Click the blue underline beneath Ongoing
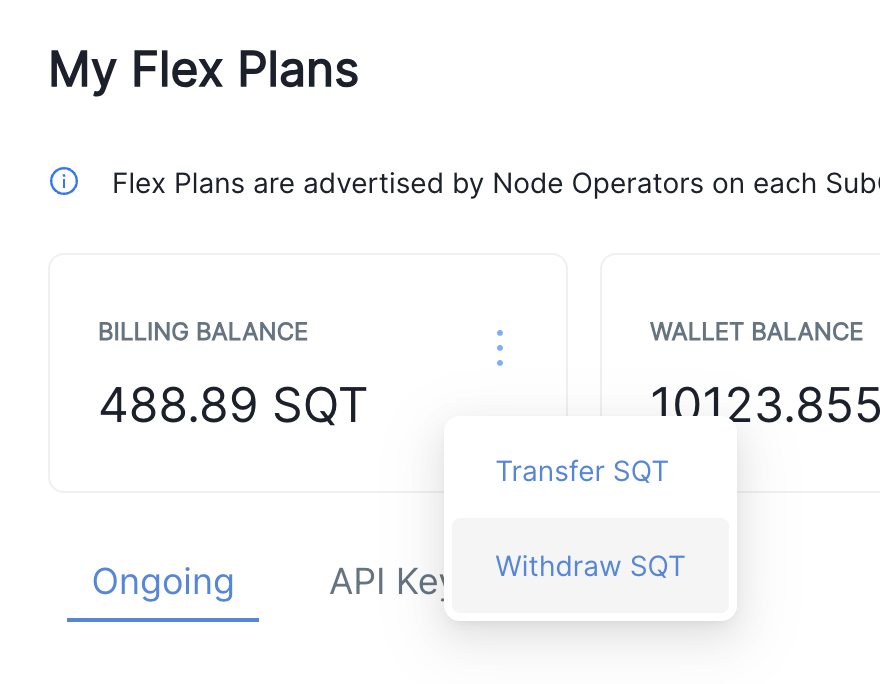 163,619
